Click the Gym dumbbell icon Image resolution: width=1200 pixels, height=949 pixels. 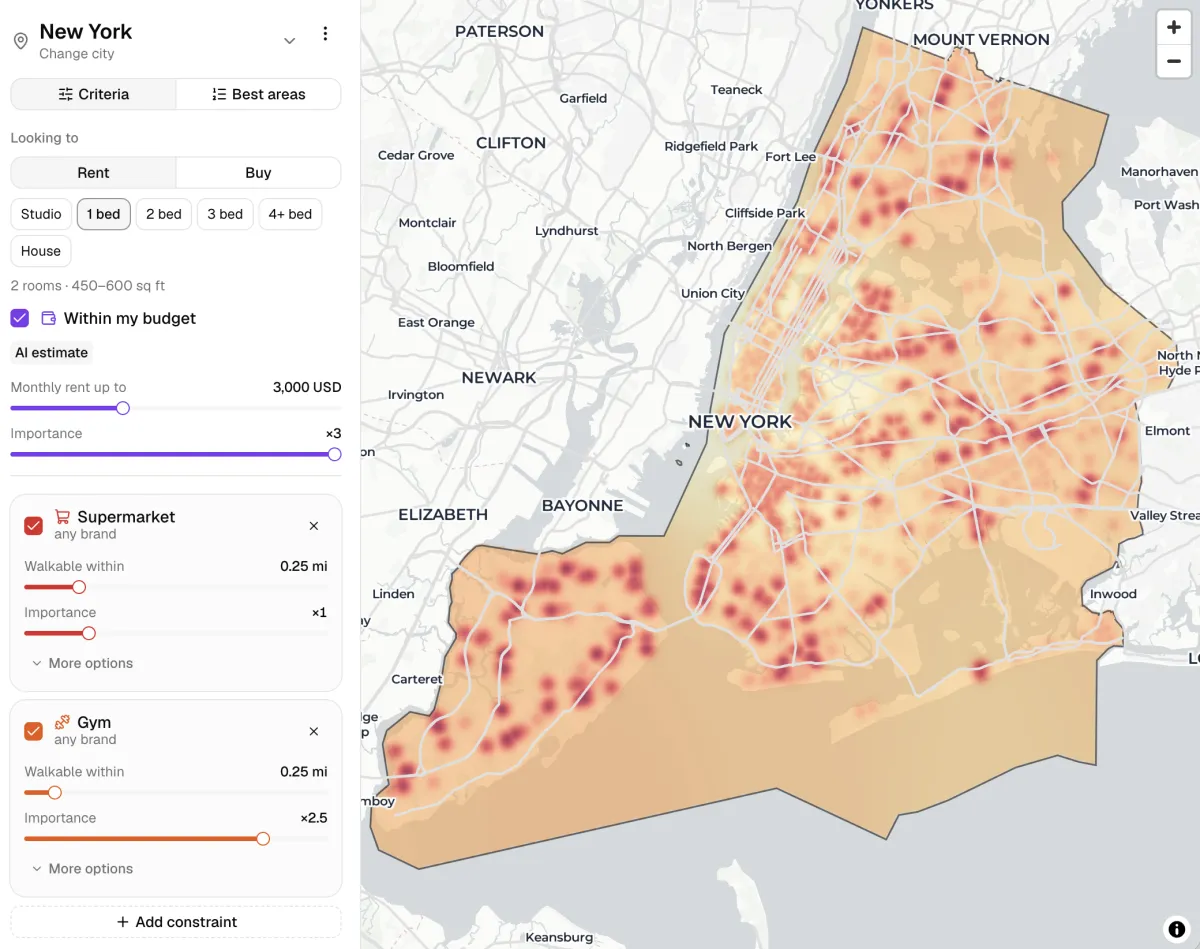(x=62, y=722)
